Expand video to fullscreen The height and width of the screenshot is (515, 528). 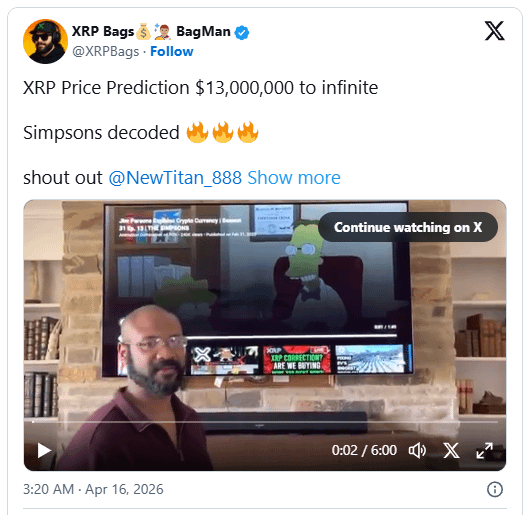485,450
